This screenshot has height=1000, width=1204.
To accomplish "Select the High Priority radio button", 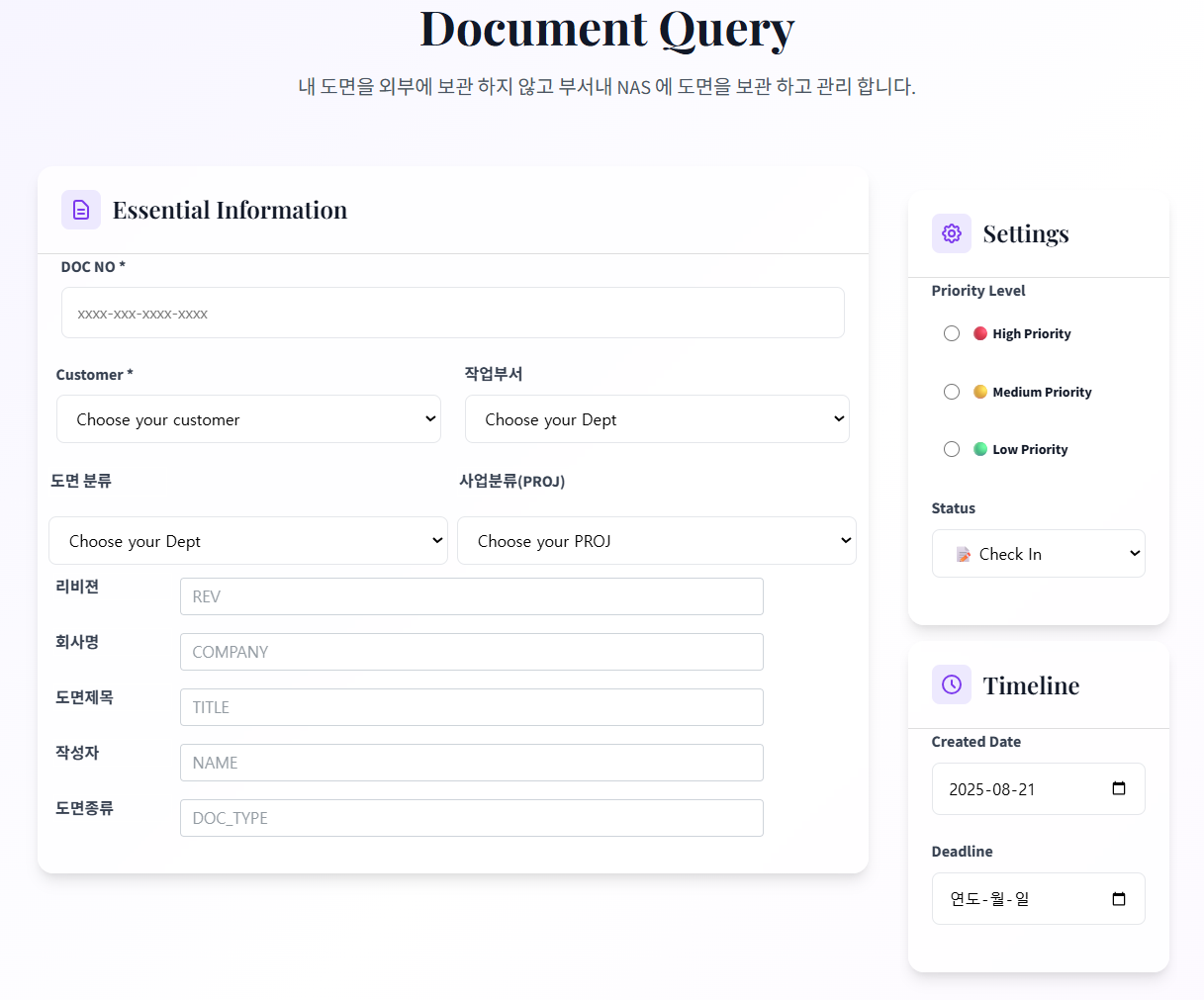I will [952, 333].
